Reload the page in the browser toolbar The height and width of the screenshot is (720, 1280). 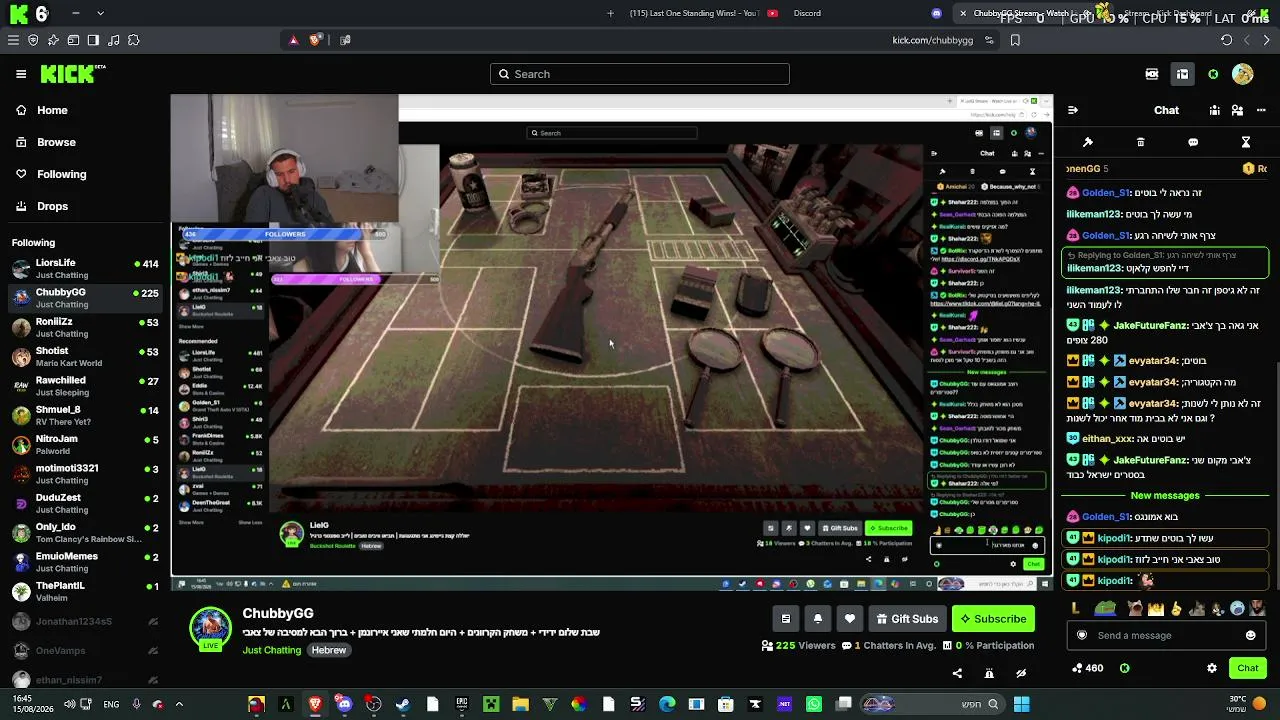click(x=1227, y=40)
